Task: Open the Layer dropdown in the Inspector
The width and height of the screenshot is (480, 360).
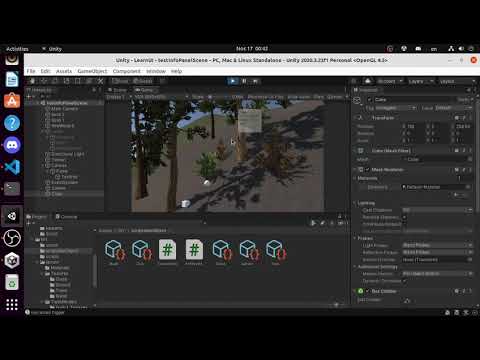Action: point(454,108)
